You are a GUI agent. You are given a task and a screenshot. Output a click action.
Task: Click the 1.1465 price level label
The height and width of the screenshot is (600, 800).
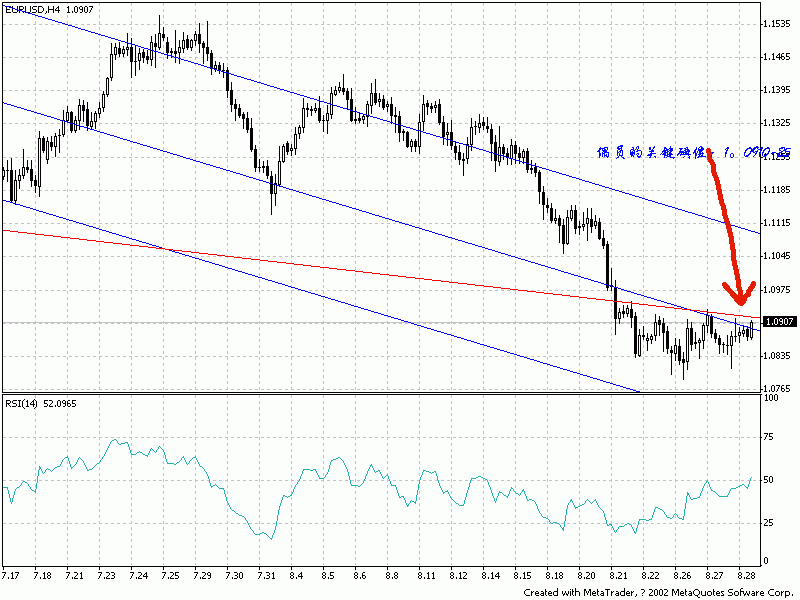click(x=777, y=57)
